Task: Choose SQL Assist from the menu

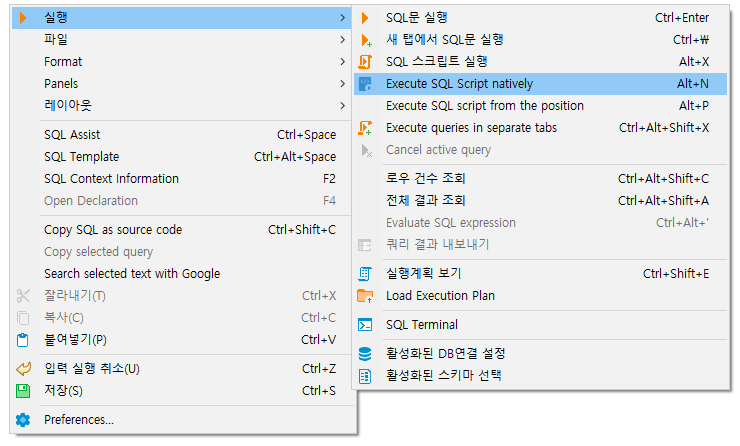Action: [x=181, y=135]
